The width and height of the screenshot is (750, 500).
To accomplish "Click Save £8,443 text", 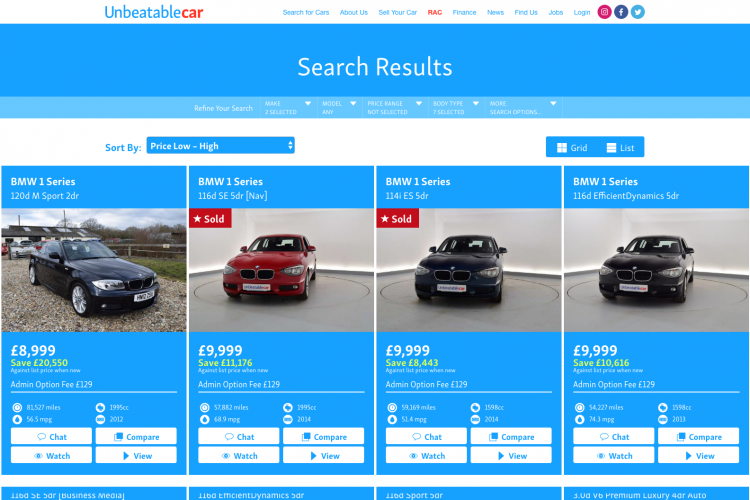I will 412,363.
